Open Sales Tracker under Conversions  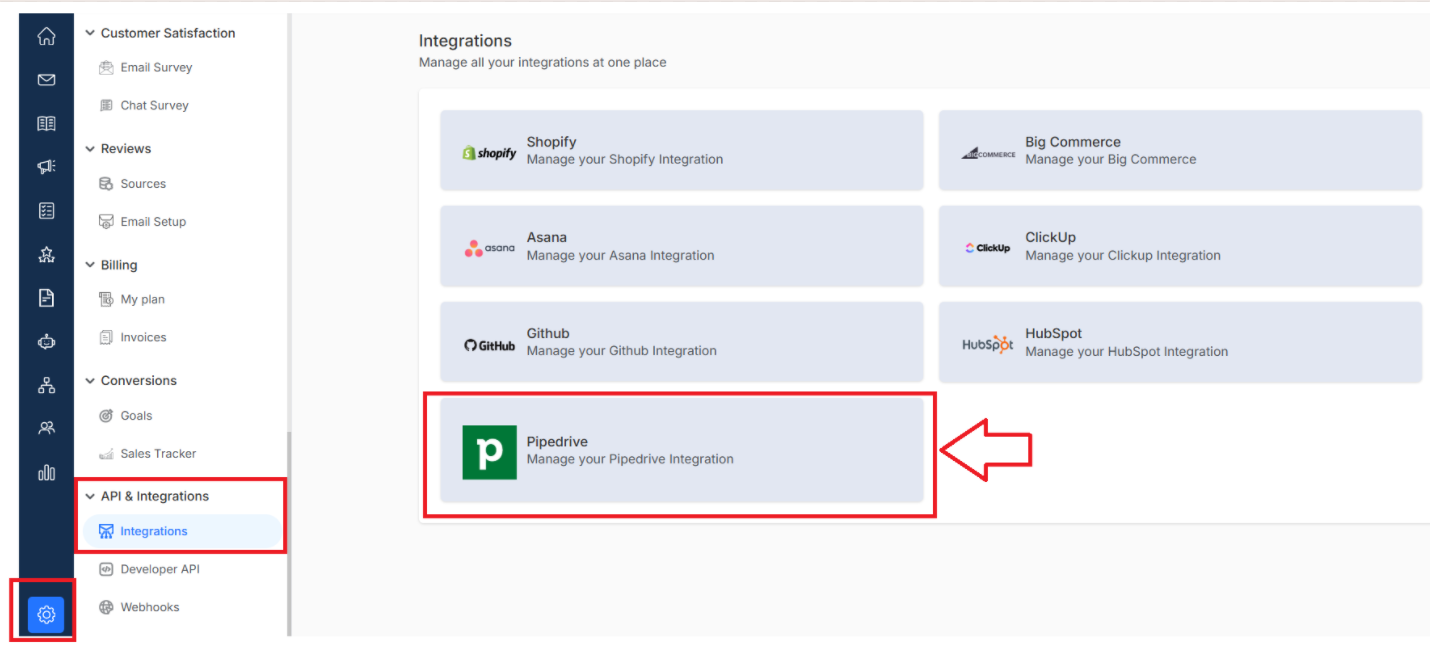[x=148, y=453]
